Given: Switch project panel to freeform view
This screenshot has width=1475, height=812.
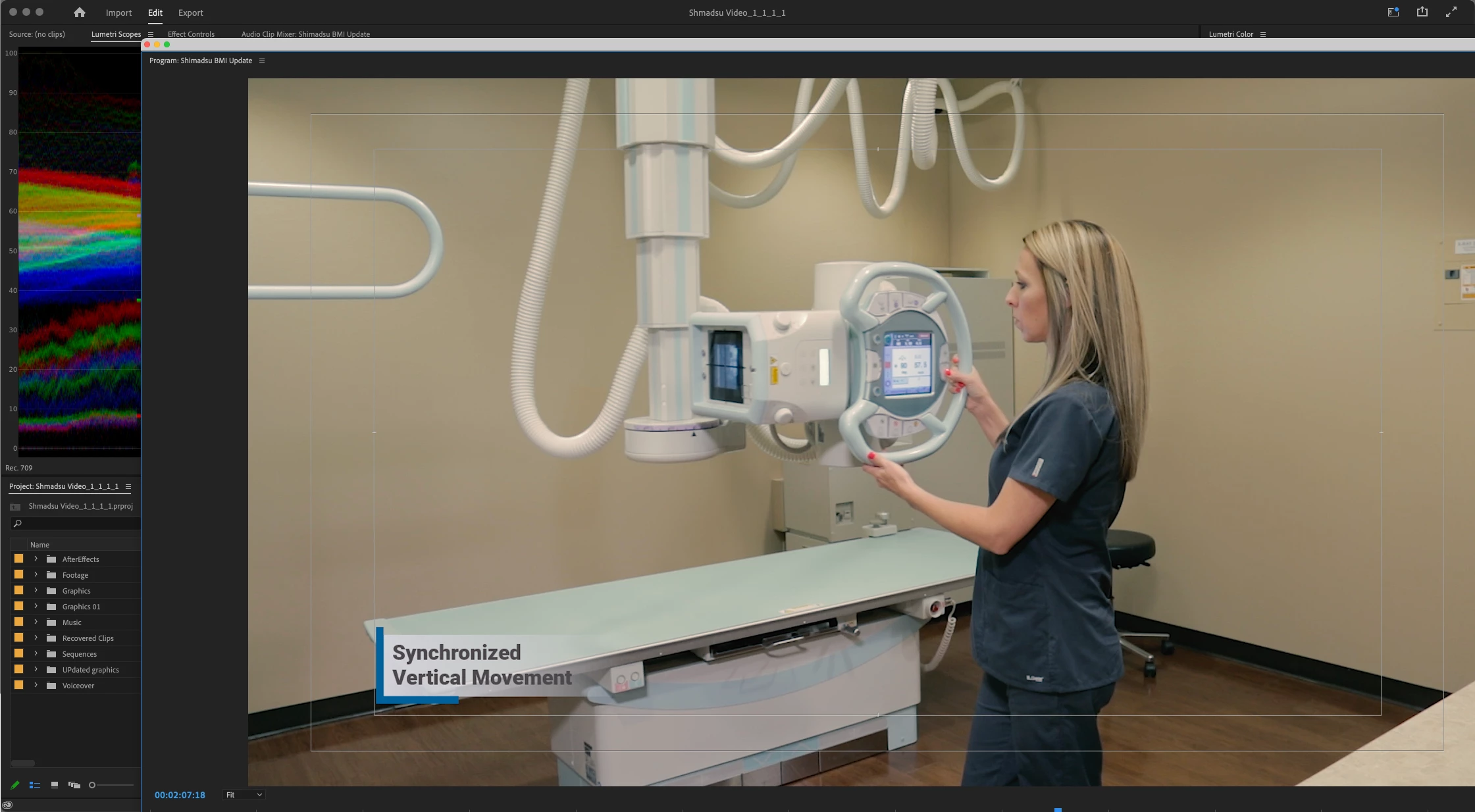Looking at the screenshot, I should pyautogui.click(x=74, y=785).
